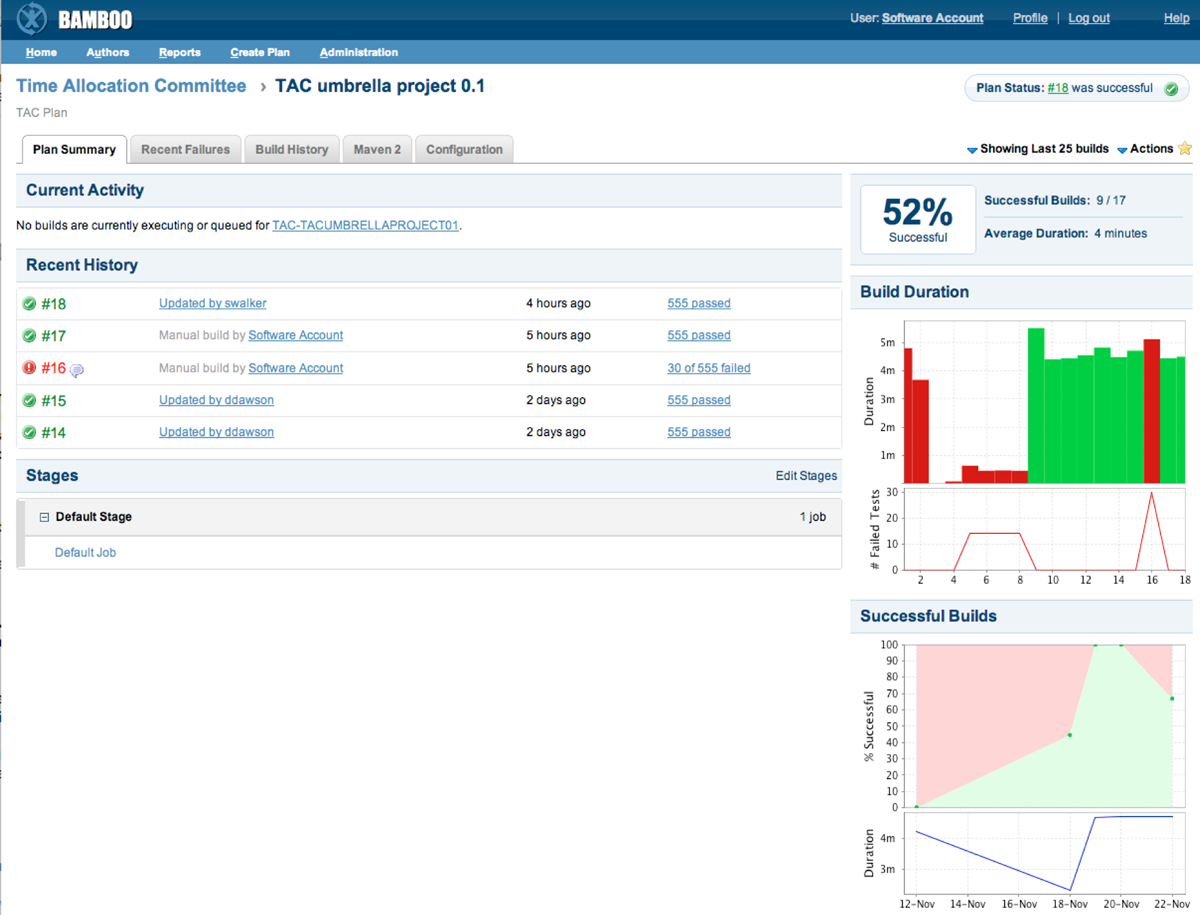Click the green success icon for build #17
The height and width of the screenshot is (915, 1200).
tap(29, 336)
